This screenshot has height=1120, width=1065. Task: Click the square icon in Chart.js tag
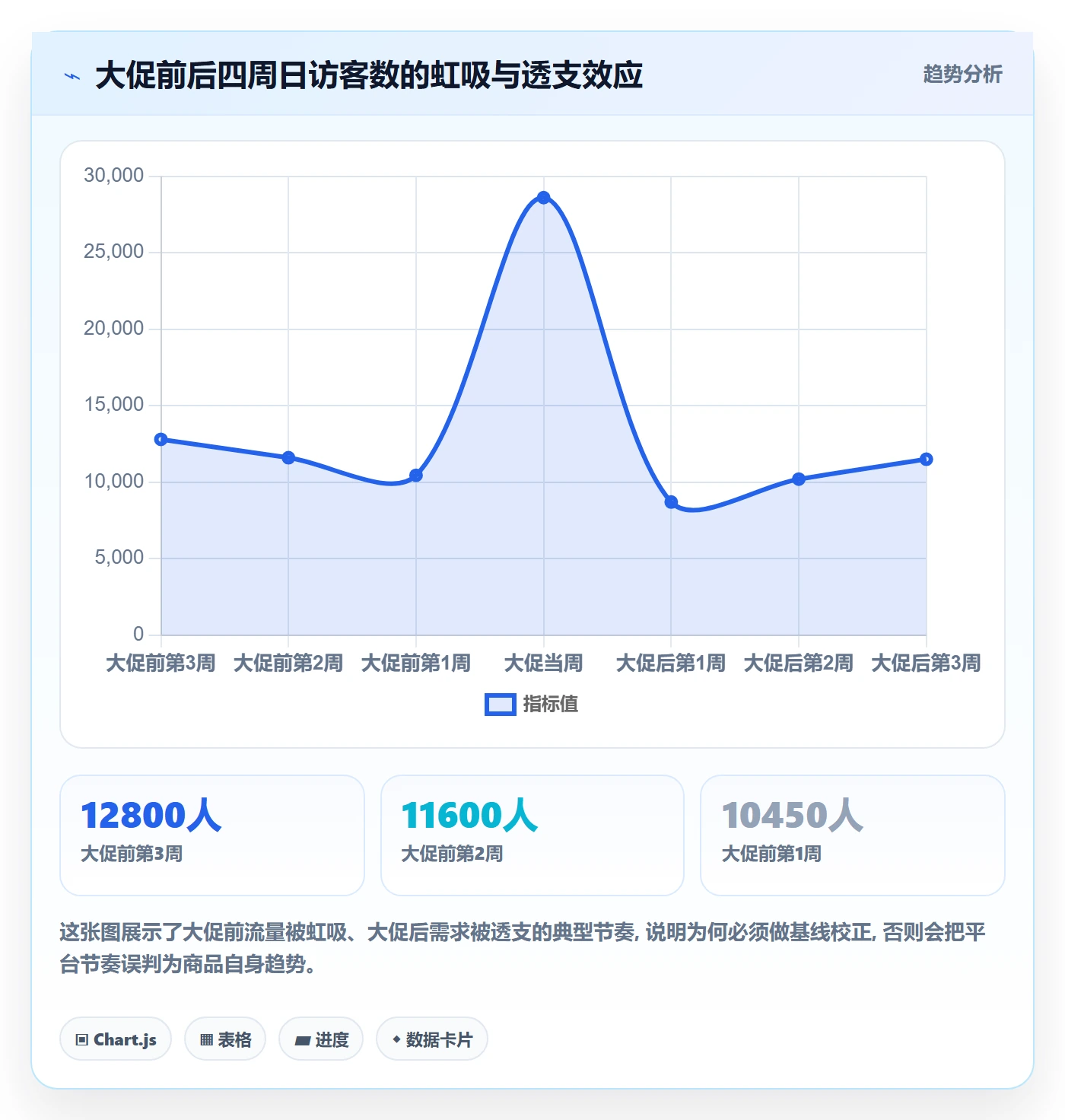(x=82, y=1039)
